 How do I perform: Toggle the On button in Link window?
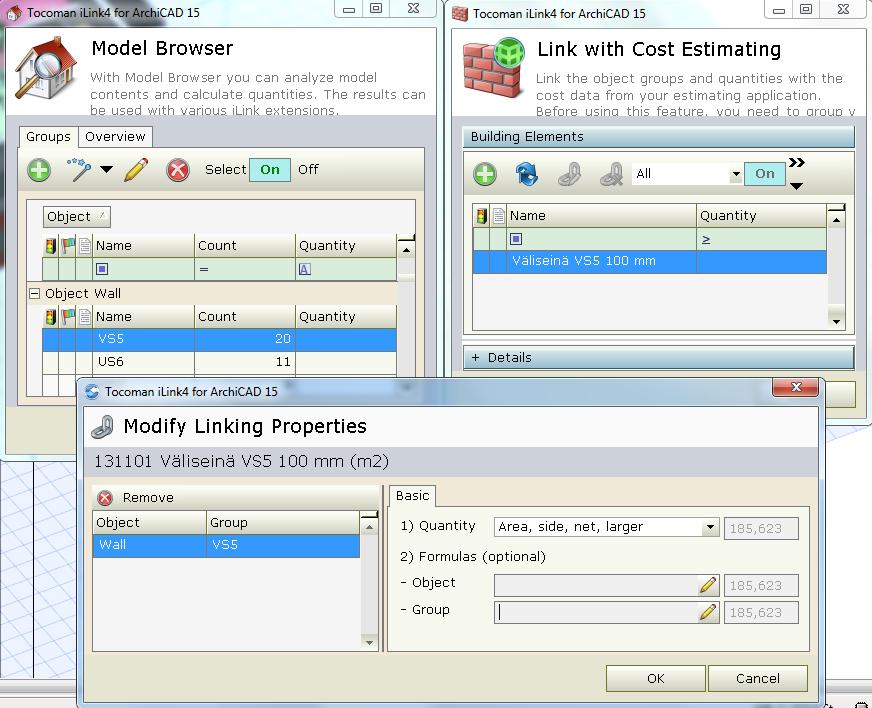765,174
